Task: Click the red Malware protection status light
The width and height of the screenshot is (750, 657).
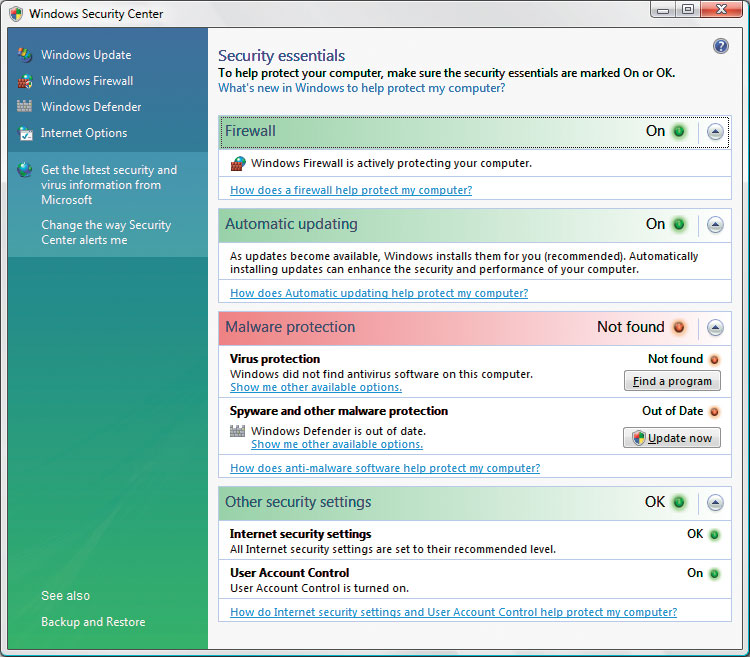Action: pyautogui.click(x=679, y=327)
